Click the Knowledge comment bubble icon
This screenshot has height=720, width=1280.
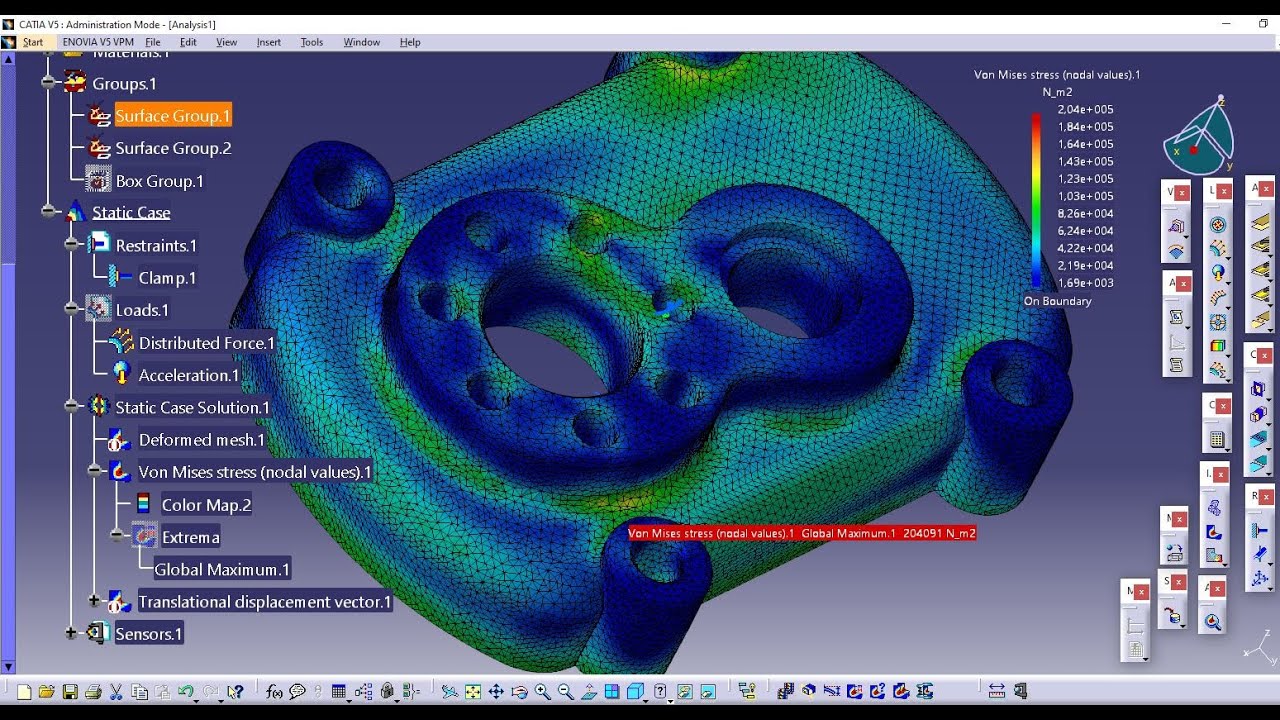point(297,691)
